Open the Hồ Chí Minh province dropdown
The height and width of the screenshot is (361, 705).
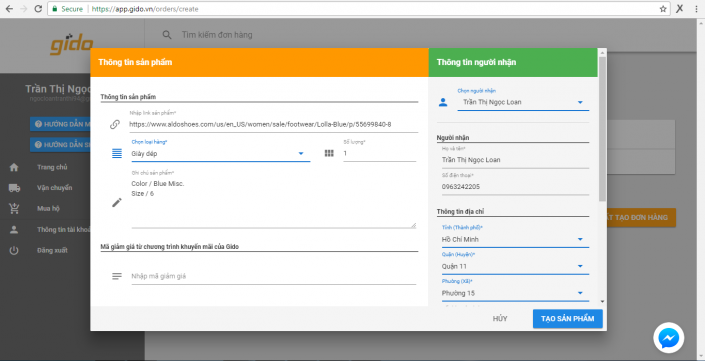click(x=515, y=240)
